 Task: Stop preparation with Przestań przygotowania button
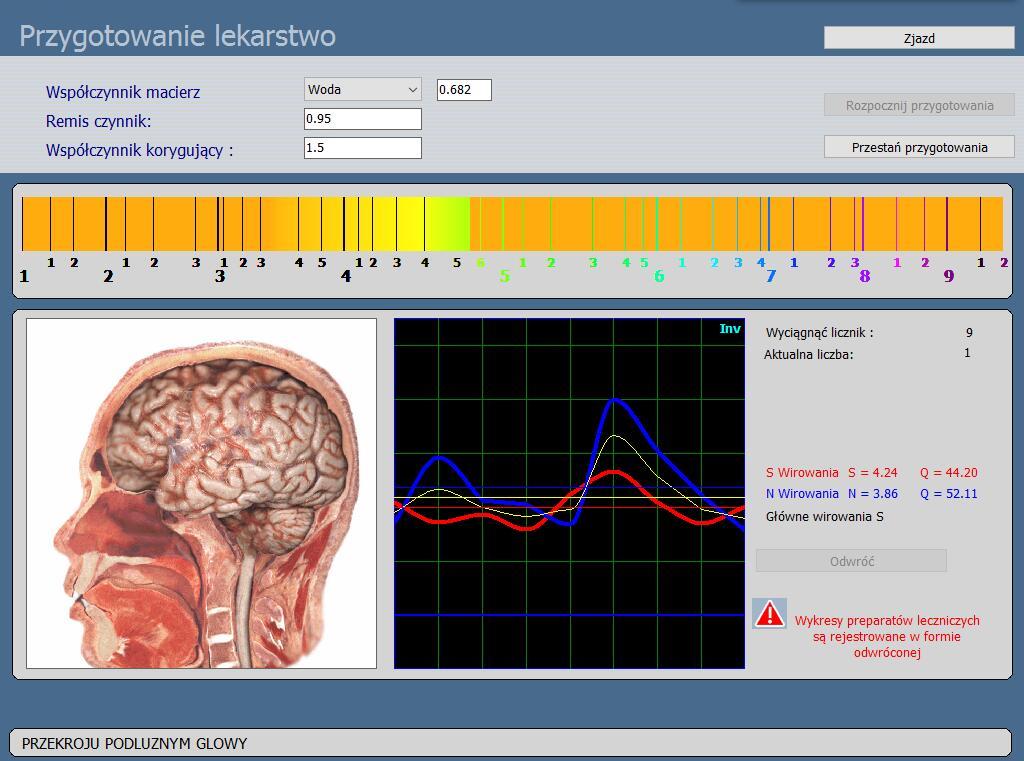(x=919, y=147)
